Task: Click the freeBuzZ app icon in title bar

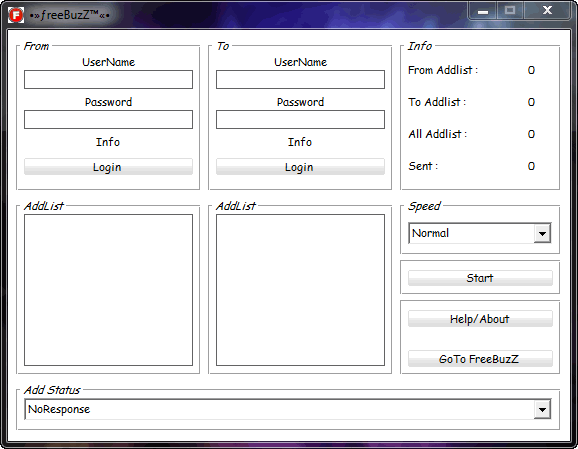Action: tap(16, 15)
